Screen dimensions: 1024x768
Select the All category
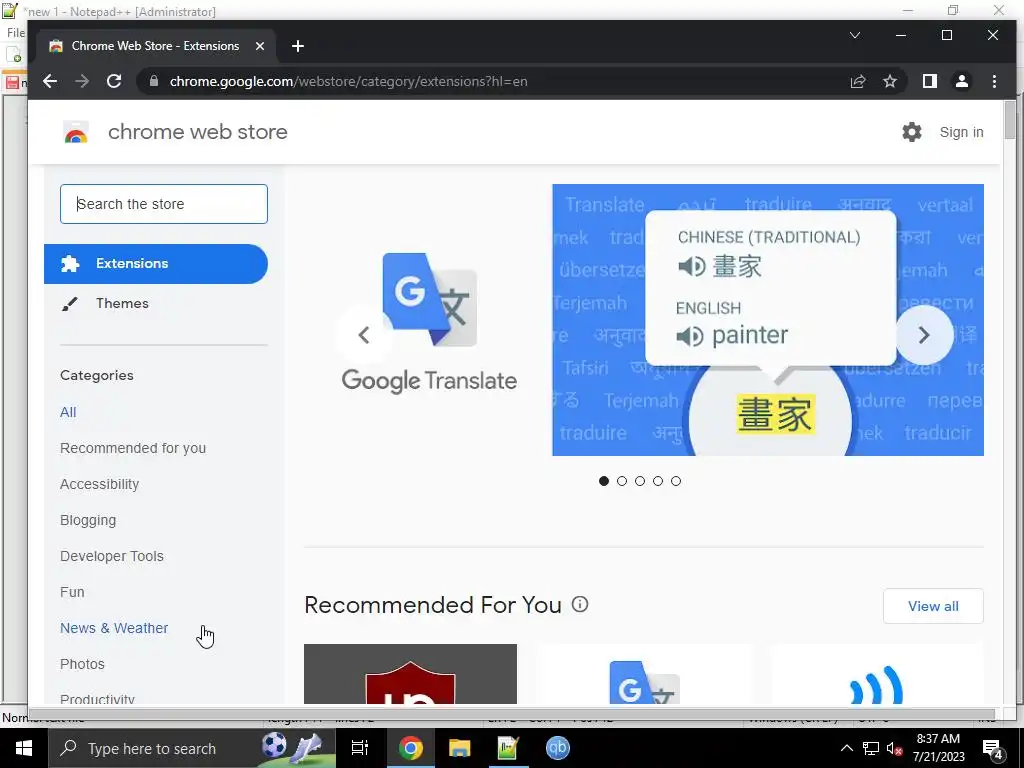(68, 412)
